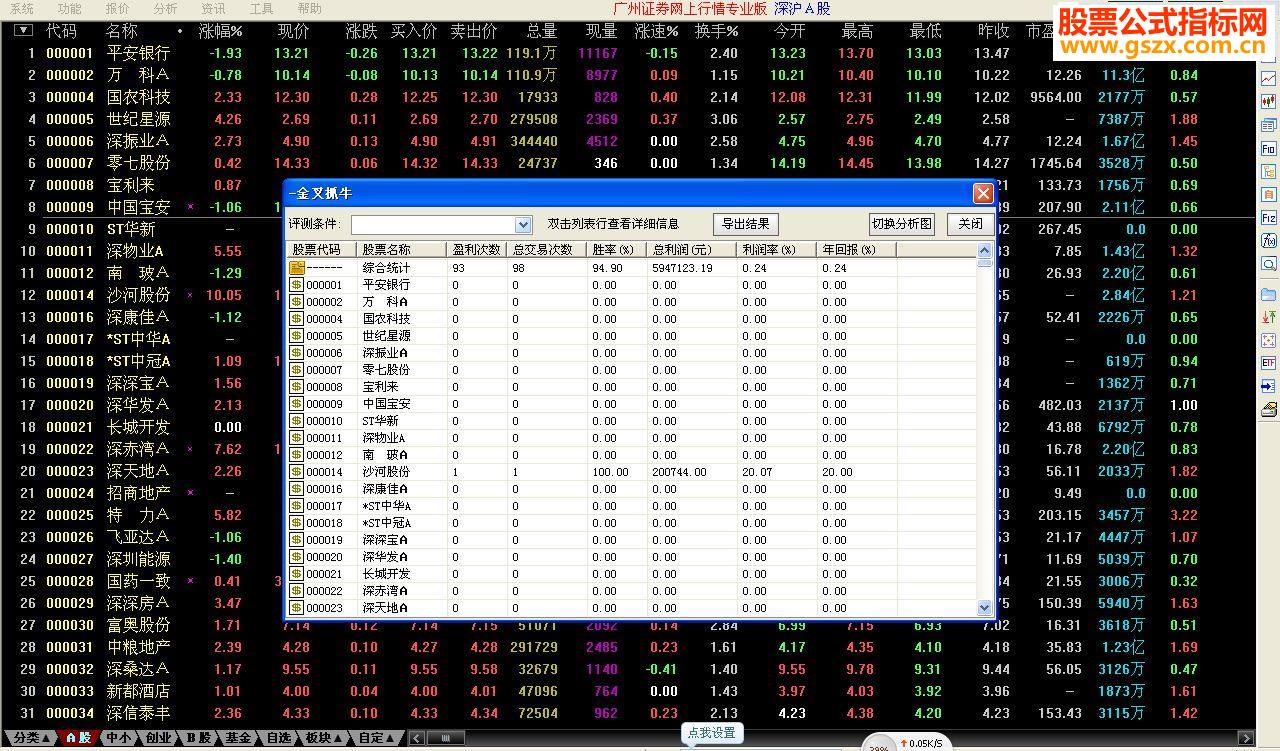Click the row icon of 综合统计 in dialog

[296, 268]
